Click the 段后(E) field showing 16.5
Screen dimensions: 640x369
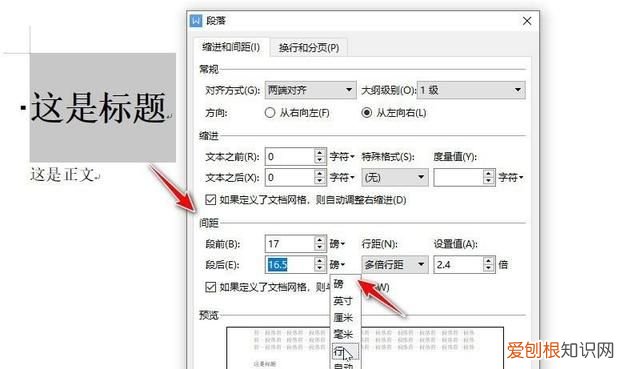pos(289,265)
